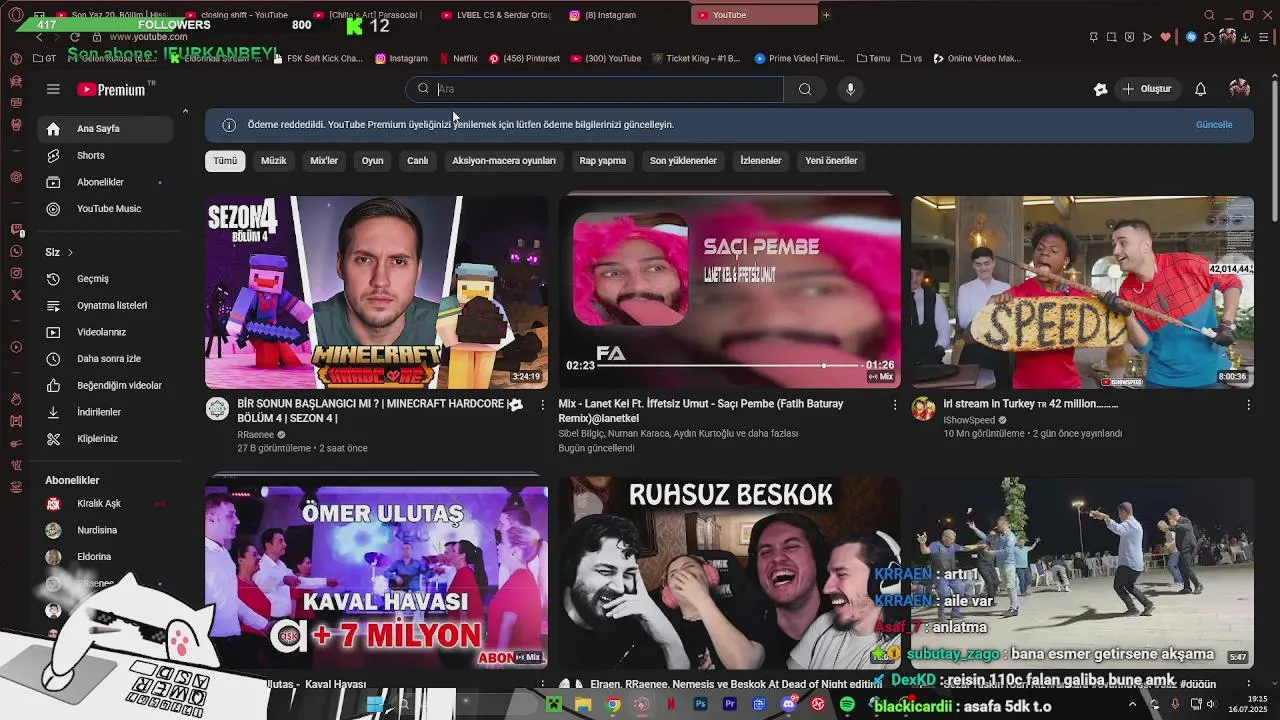Open WhatsApp in the browser sidebar
Image resolution: width=1280 pixels, height=720 pixels.
tap(16, 251)
